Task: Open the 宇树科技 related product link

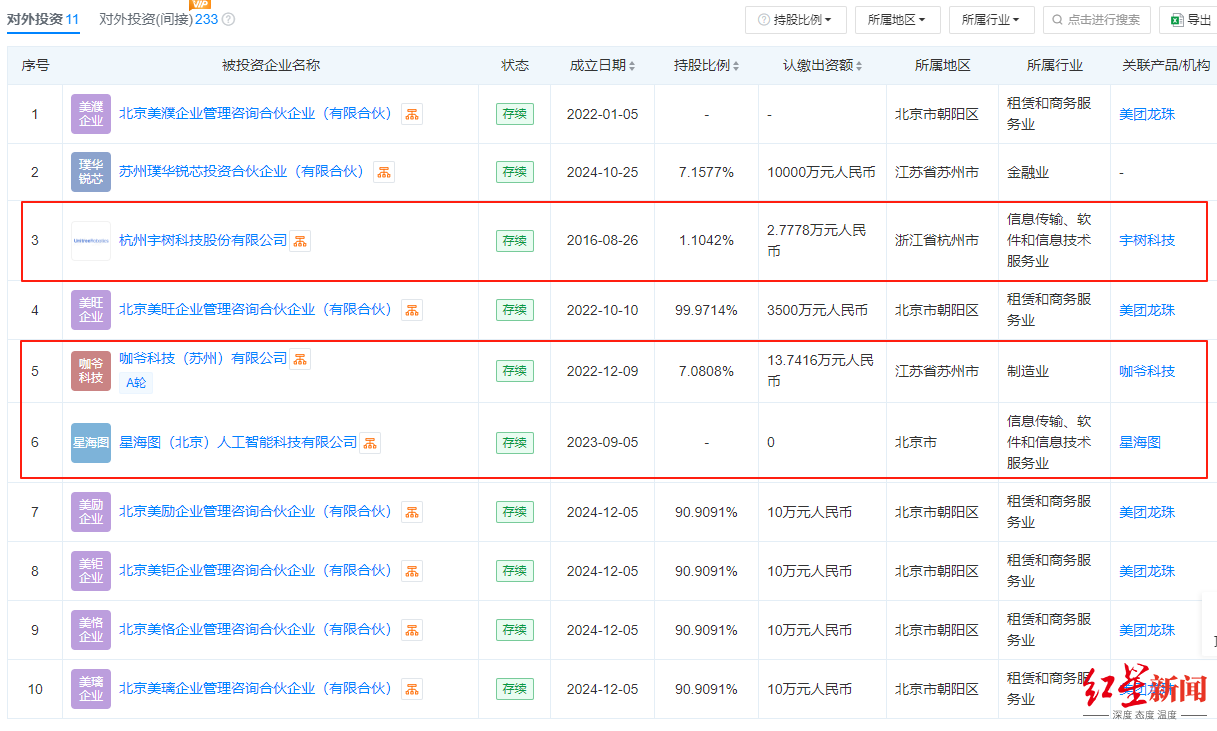Action: coord(1147,241)
